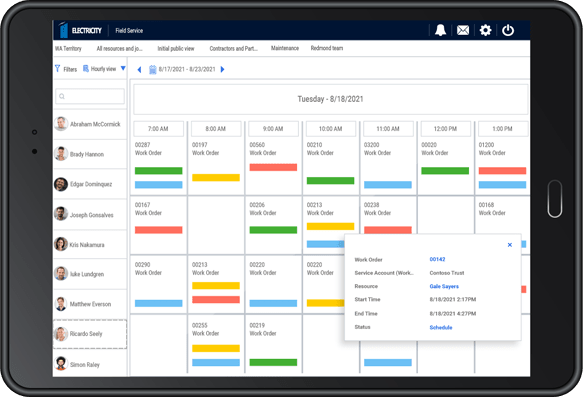Viewport: 583px width, 397px height.
Task: Click the 8/17/2021 - 8/23/2021 date range
Action: pyautogui.click(x=187, y=69)
